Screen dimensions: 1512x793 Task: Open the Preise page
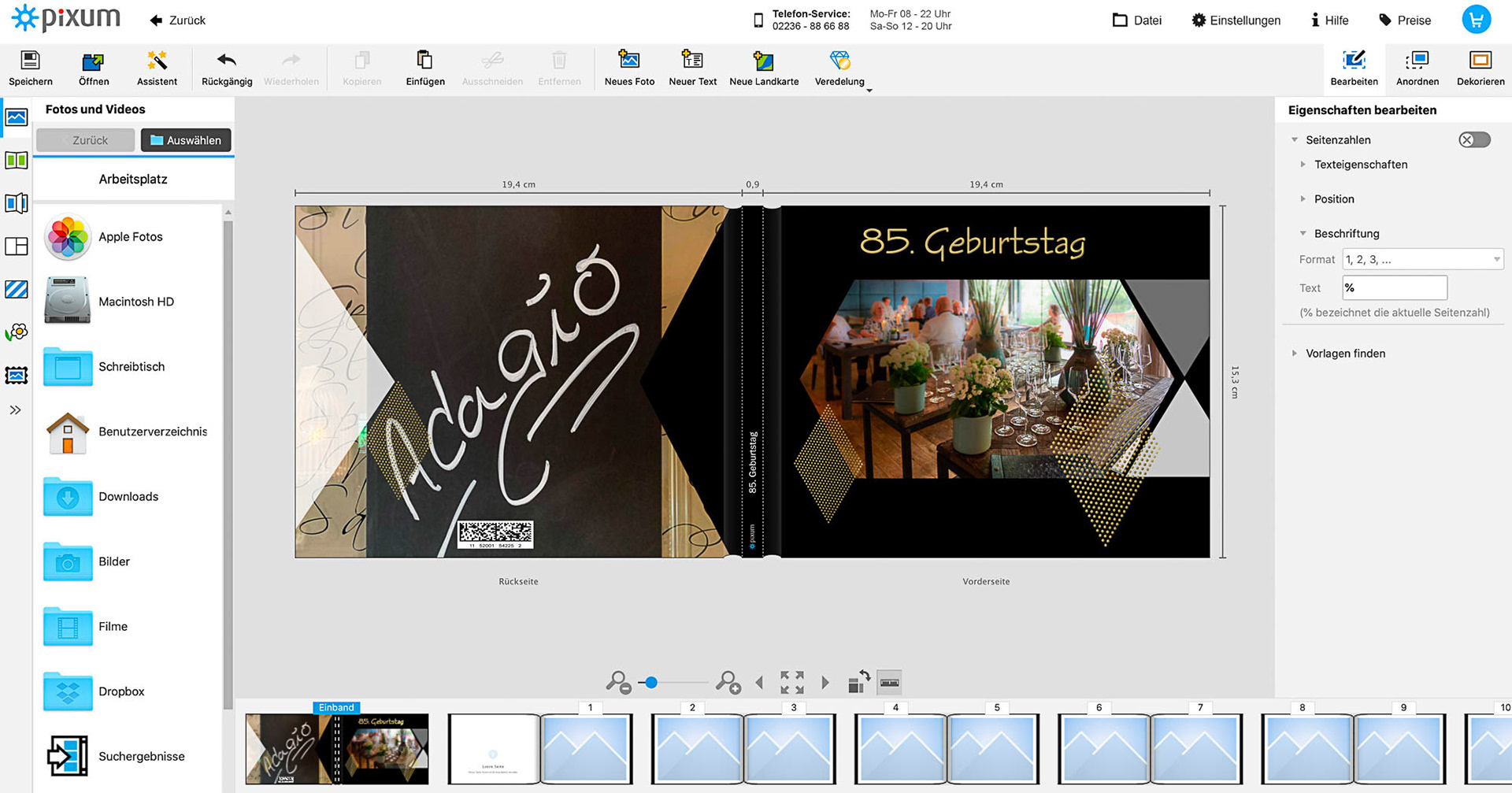1405,20
